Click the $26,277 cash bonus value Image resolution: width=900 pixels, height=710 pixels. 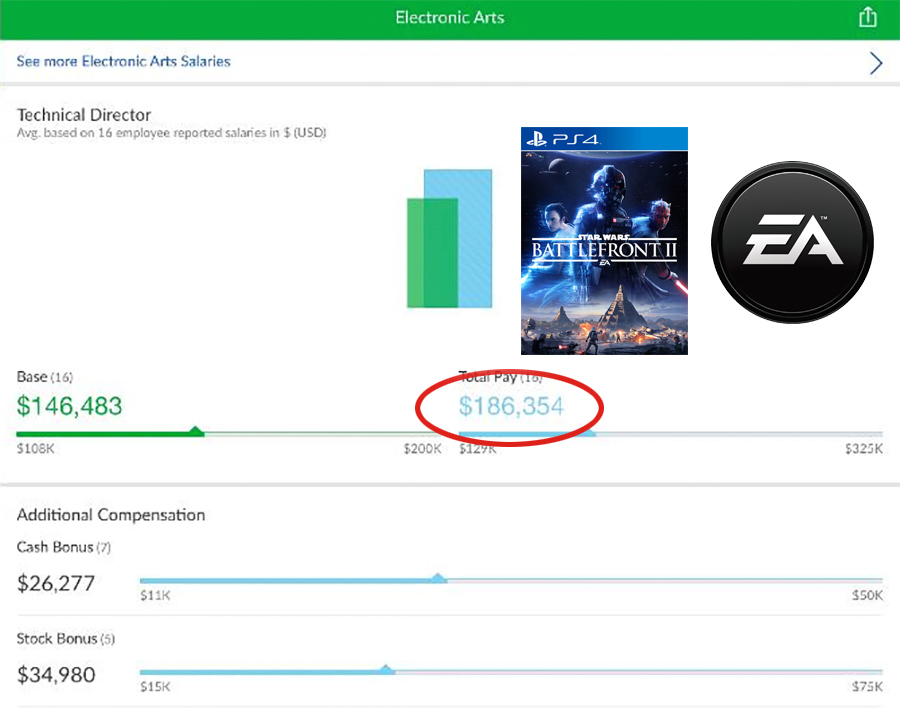[56, 584]
